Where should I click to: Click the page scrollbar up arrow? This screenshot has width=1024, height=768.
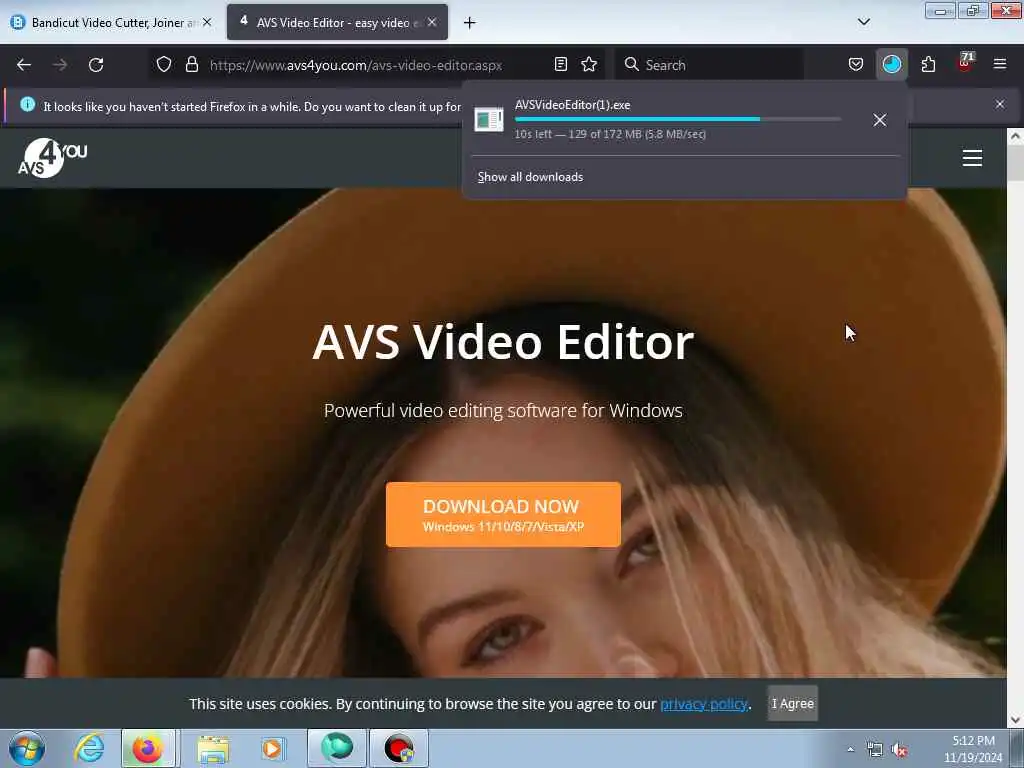point(1015,136)
